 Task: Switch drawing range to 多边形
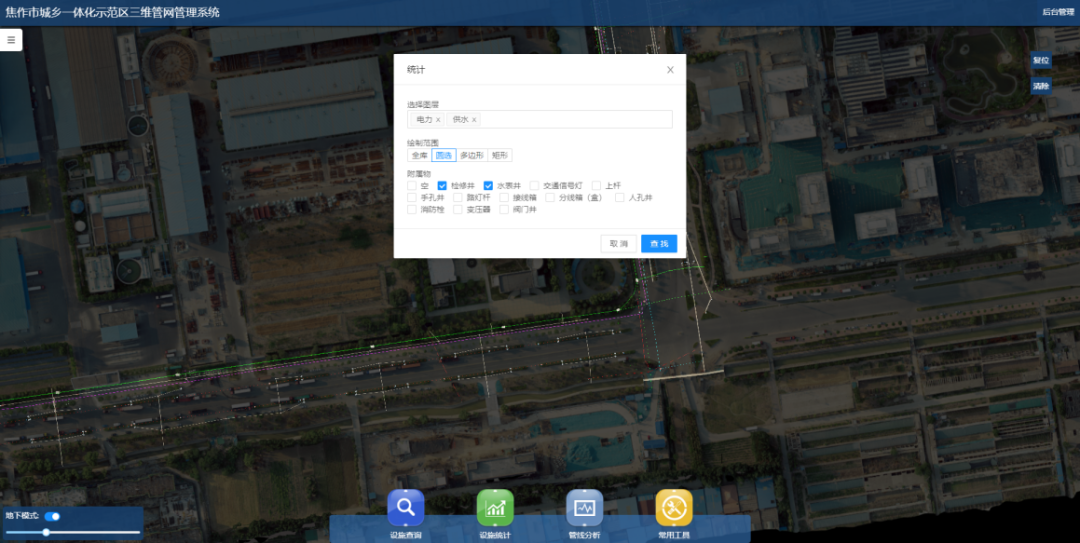(x=471, y=155)
